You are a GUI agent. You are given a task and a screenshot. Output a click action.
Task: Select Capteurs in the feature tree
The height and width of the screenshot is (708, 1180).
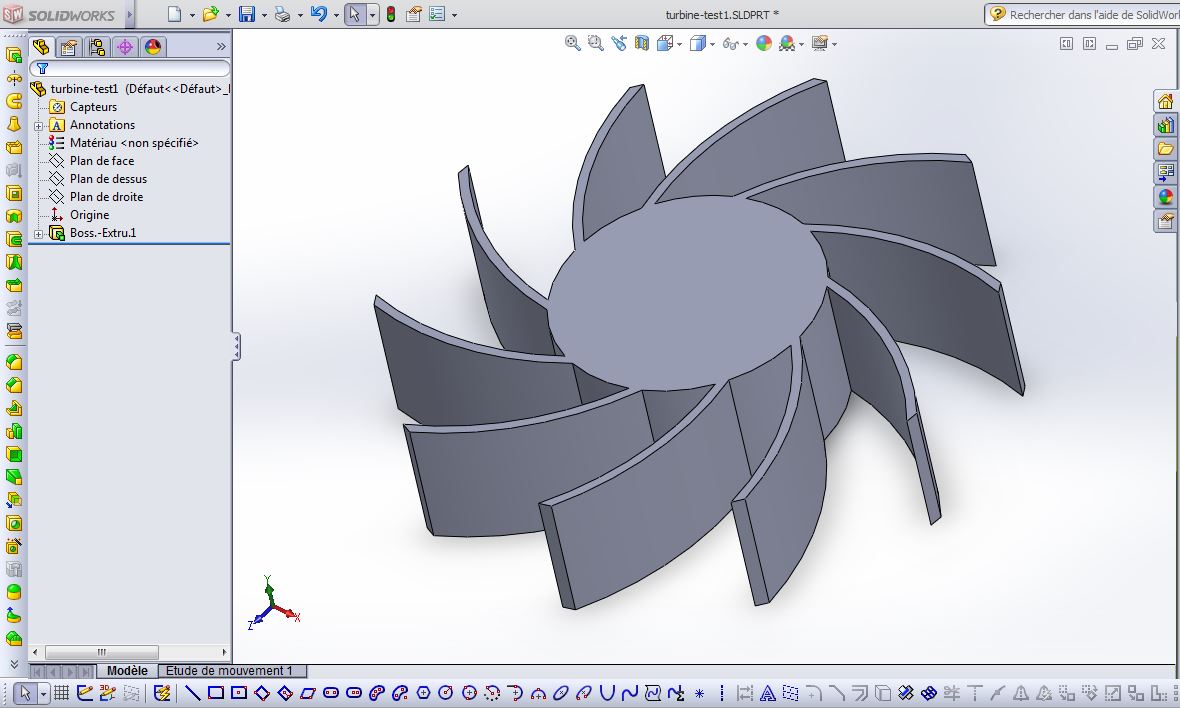(93, 107)
